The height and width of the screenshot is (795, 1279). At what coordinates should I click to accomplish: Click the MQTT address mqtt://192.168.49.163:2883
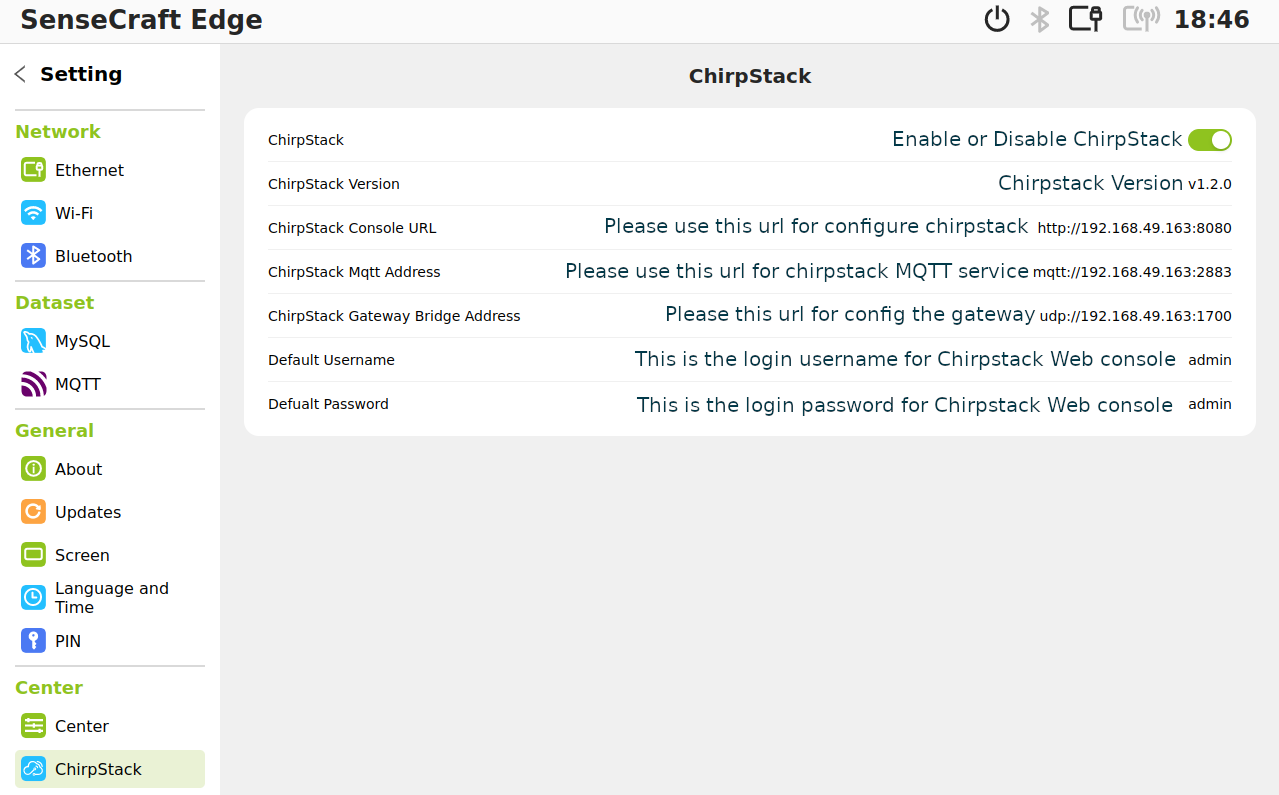coord(1132,272)
